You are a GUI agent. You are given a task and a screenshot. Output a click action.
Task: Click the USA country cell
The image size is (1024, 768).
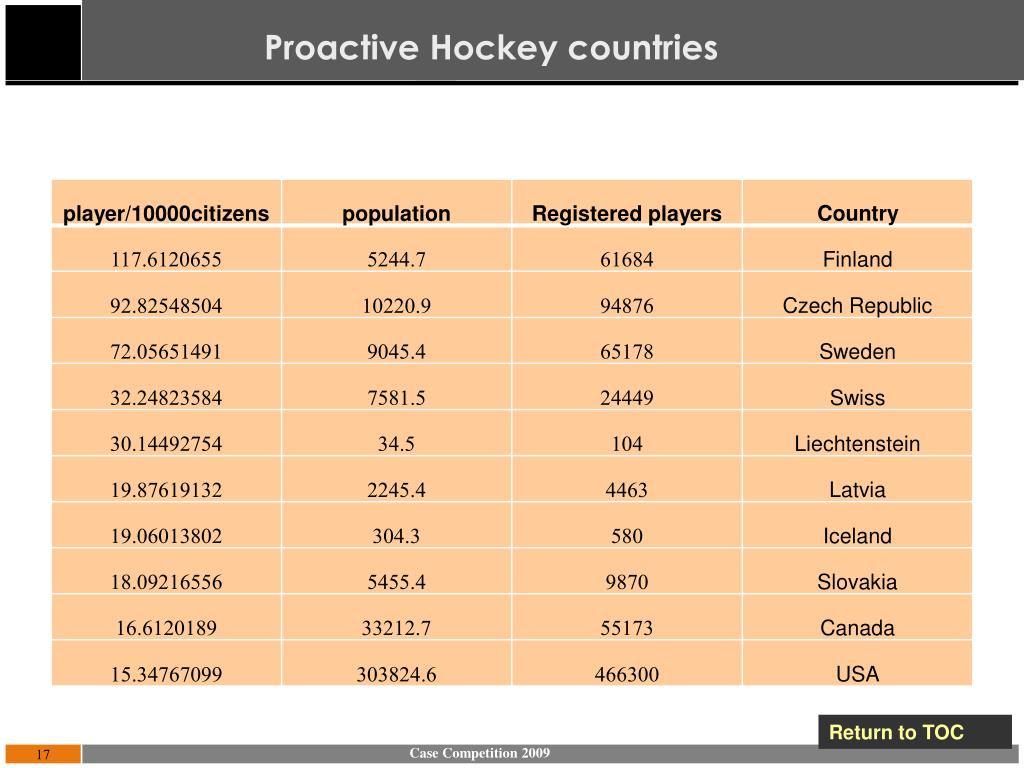coord(857,674)
